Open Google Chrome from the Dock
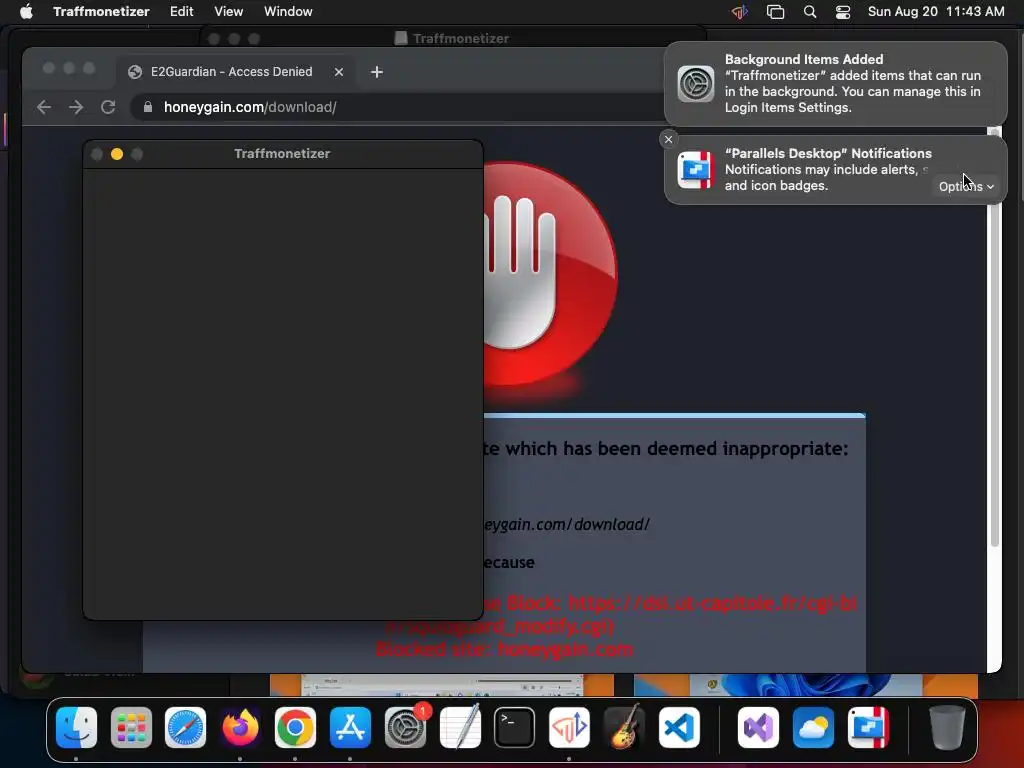 295,728
